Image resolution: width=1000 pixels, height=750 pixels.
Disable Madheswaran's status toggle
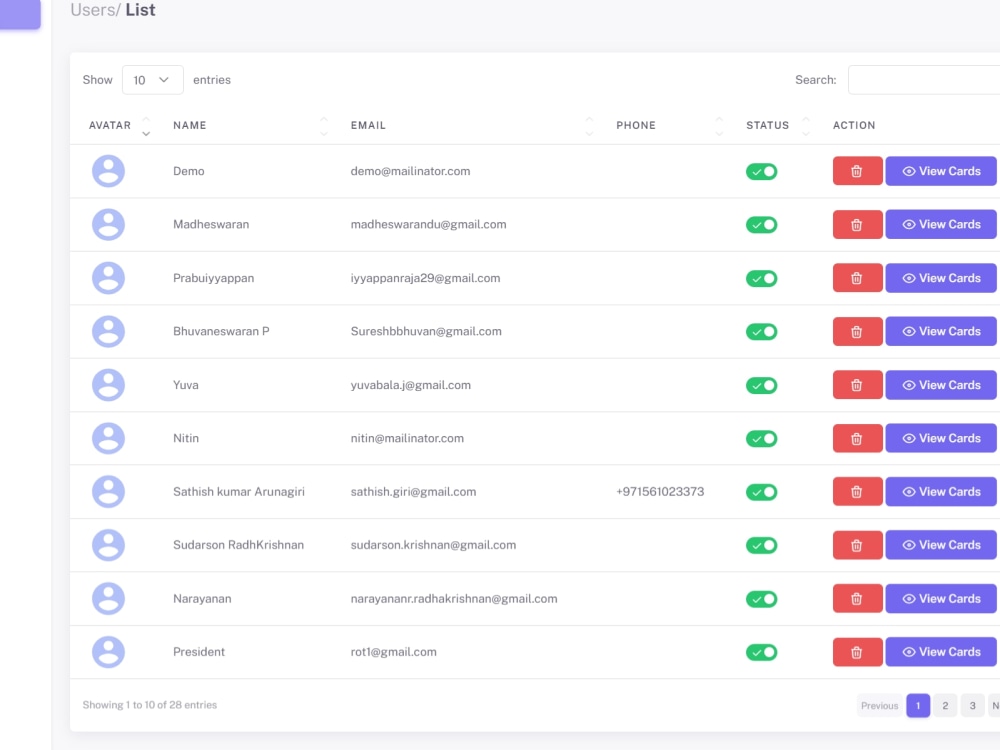(x=761, y=225)
